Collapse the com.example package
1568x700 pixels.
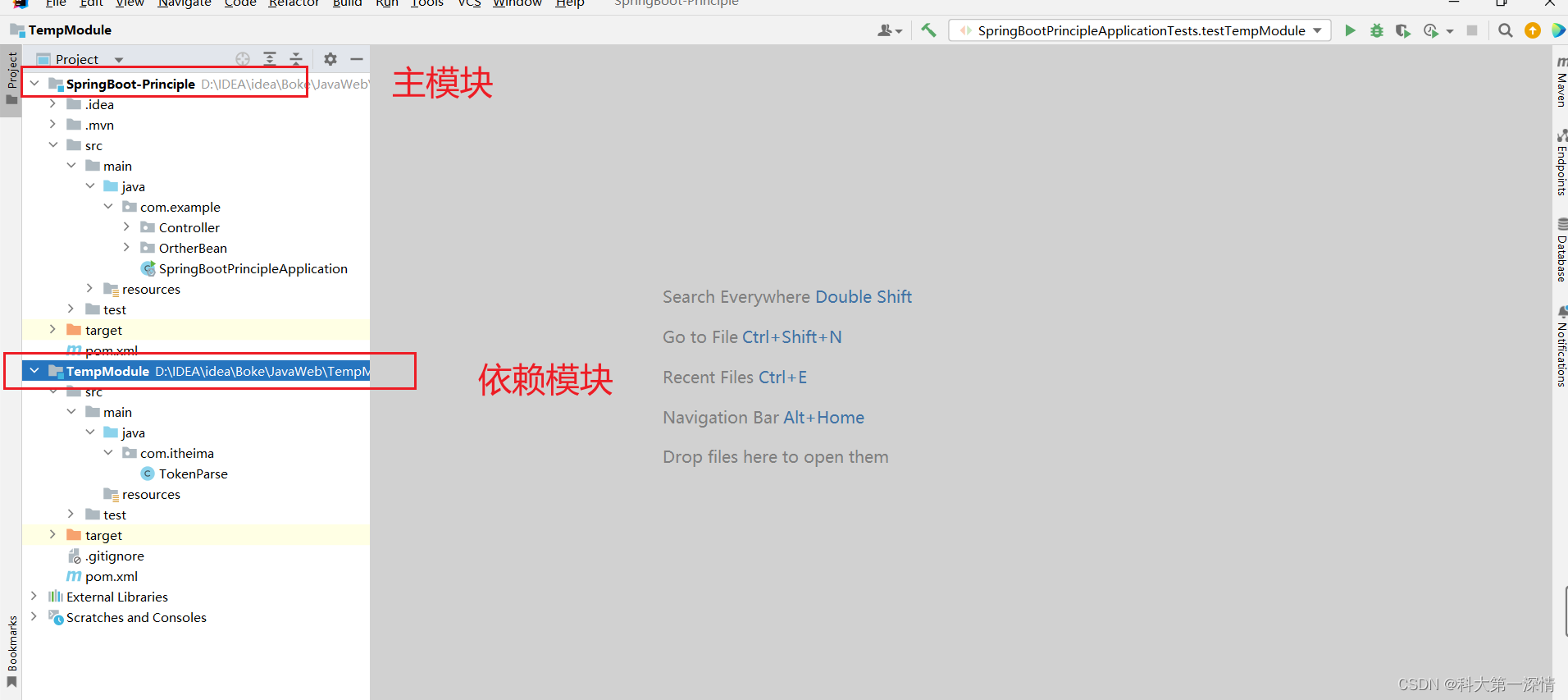(108, 207)
